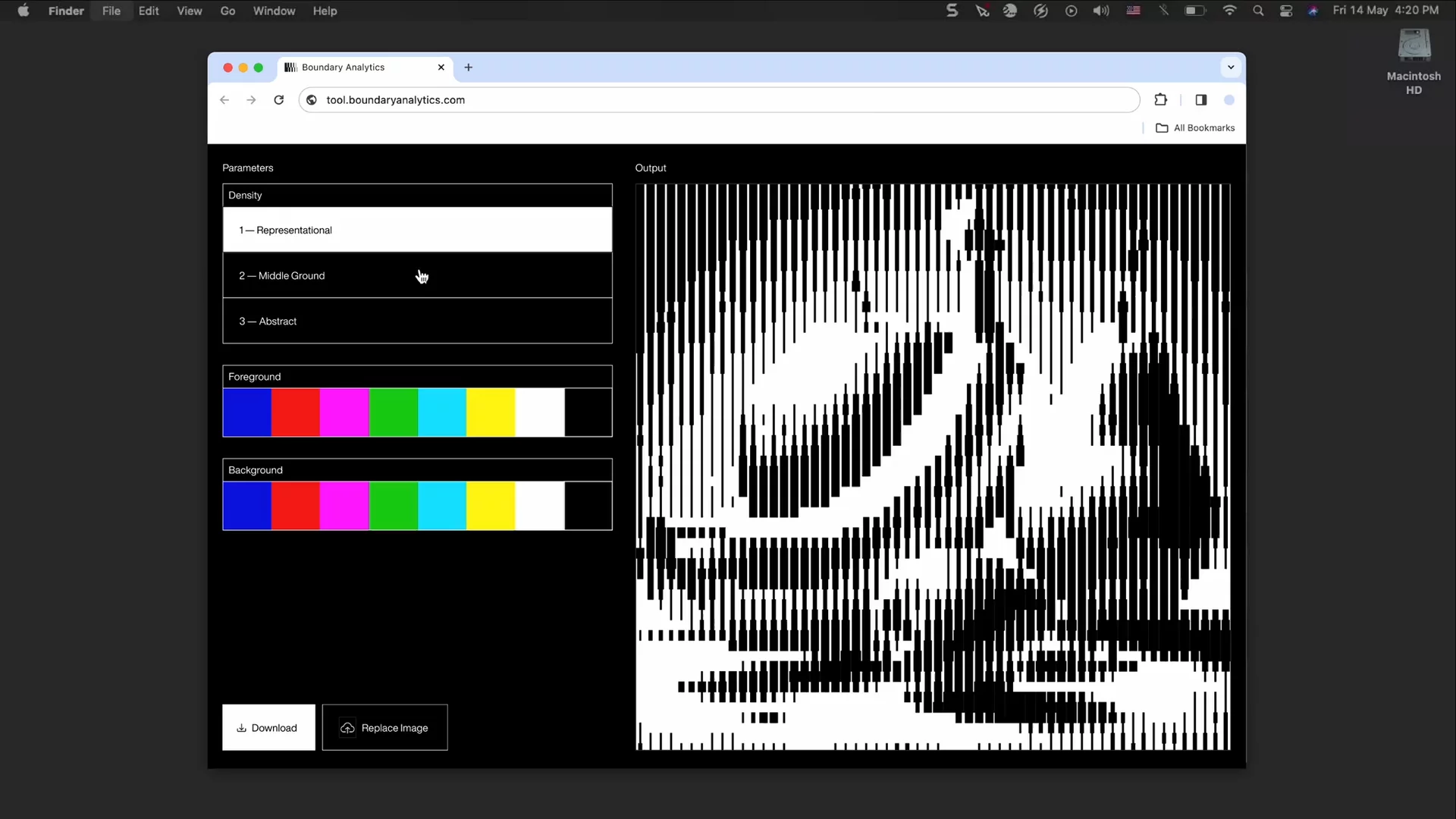Pick the magenta Foreground swatch
This screenshot has height=819, width=1456.
344,413
